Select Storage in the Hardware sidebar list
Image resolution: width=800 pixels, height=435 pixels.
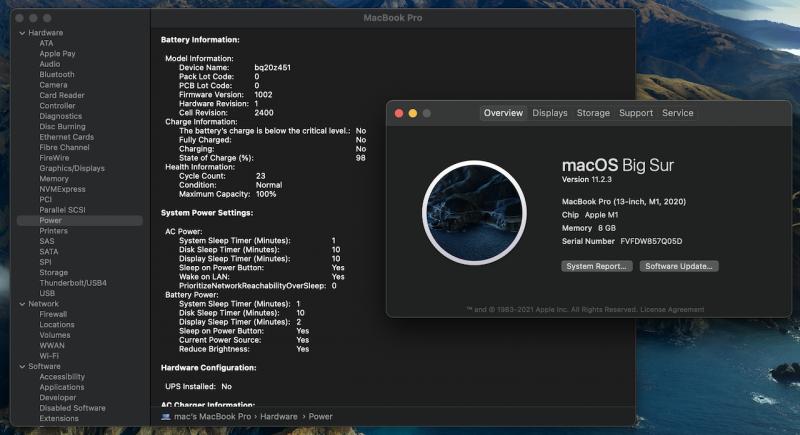tap(54, 273)
